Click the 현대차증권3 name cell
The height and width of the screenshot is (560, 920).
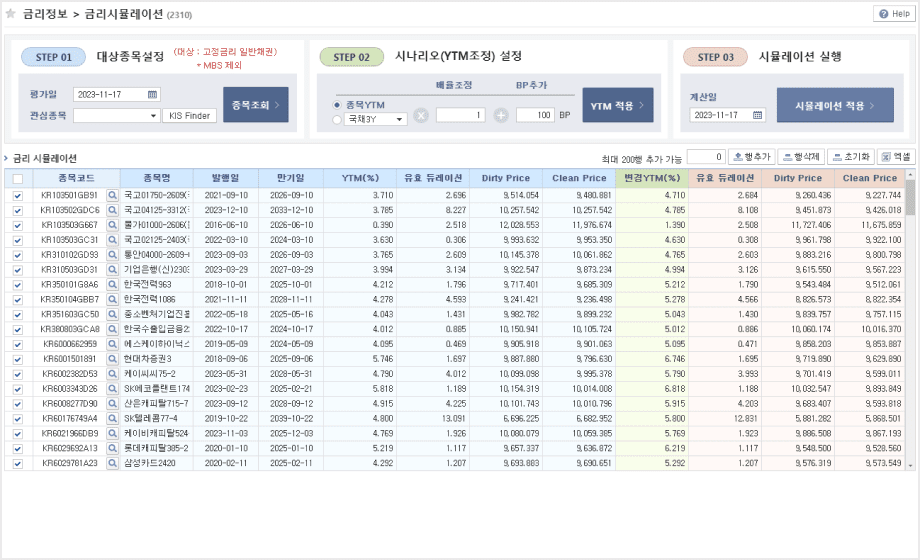point(157,359)
